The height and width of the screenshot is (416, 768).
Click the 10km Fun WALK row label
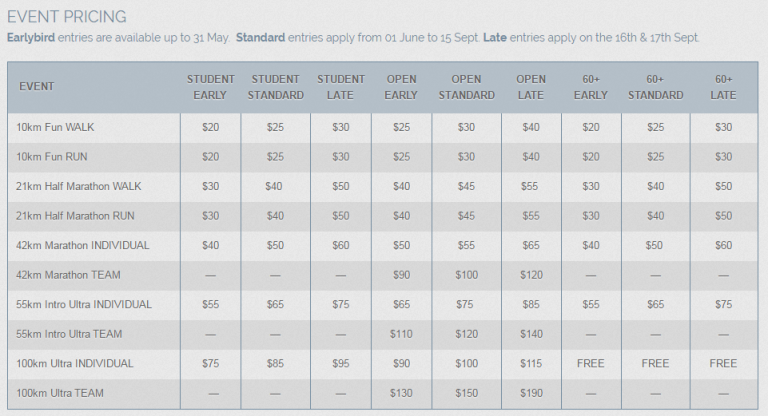coord(55,127)
